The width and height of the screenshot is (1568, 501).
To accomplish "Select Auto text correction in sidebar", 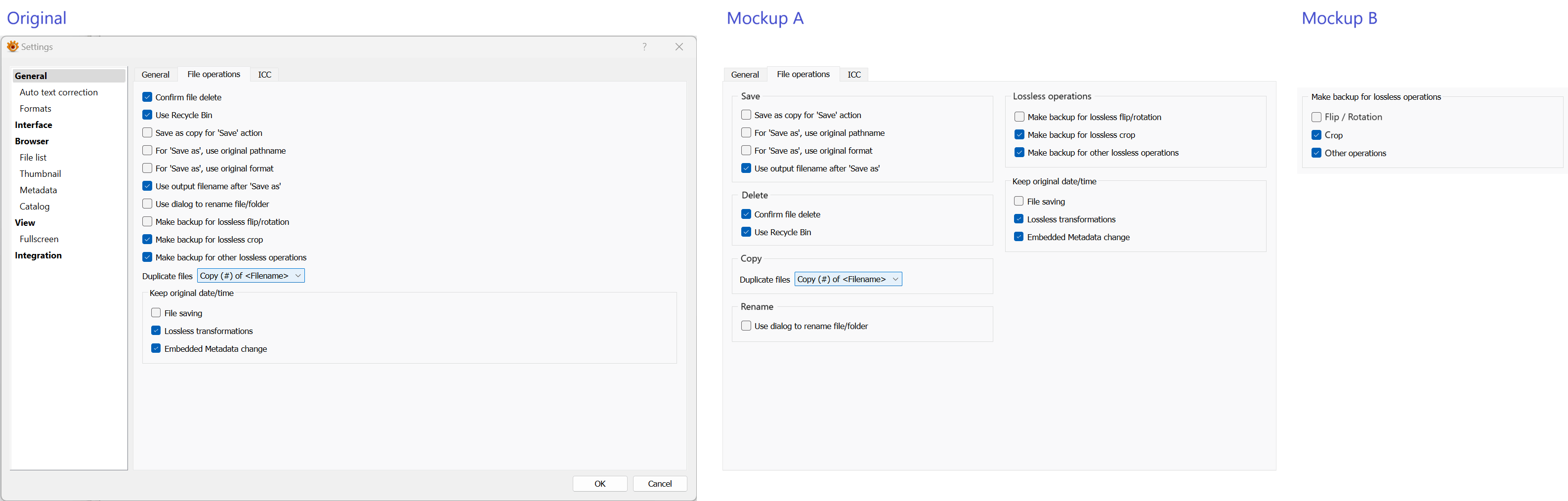I will (x=58, y=92).
